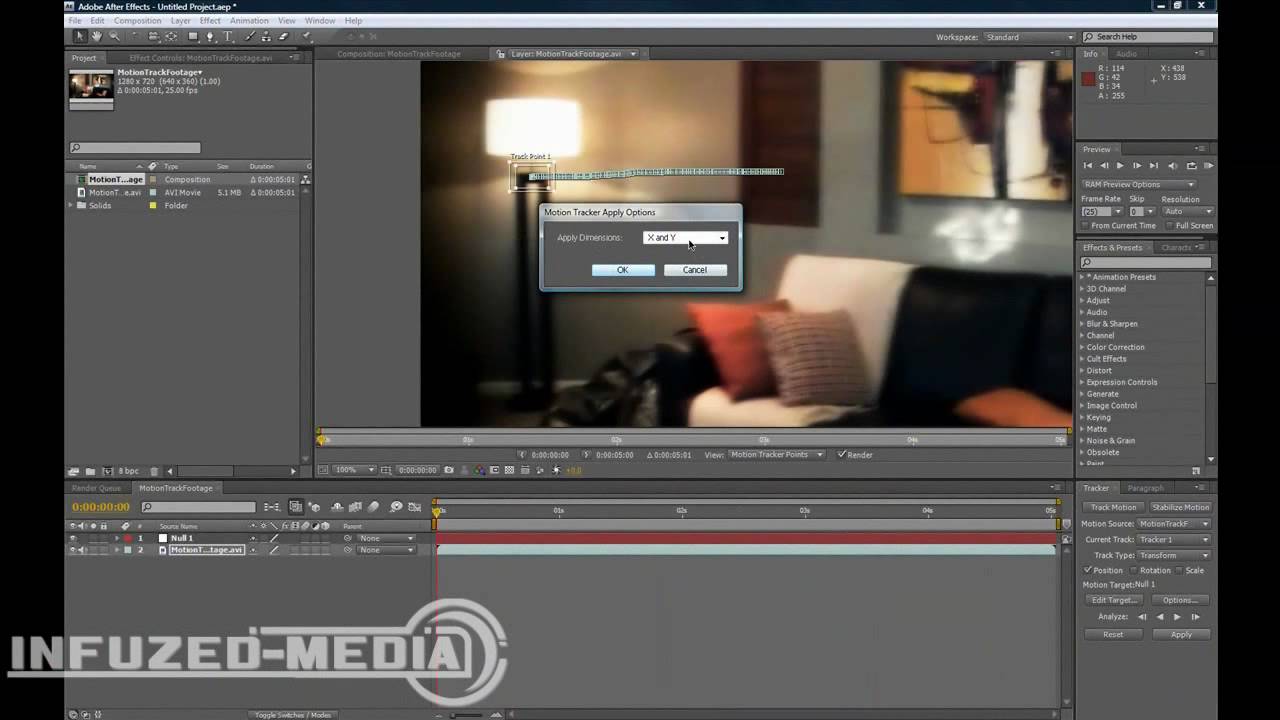Analyze backward in Tracker panel
Image resolution: width=1280 pixels, height=720 pixels.
click(x=1160, y=617)
